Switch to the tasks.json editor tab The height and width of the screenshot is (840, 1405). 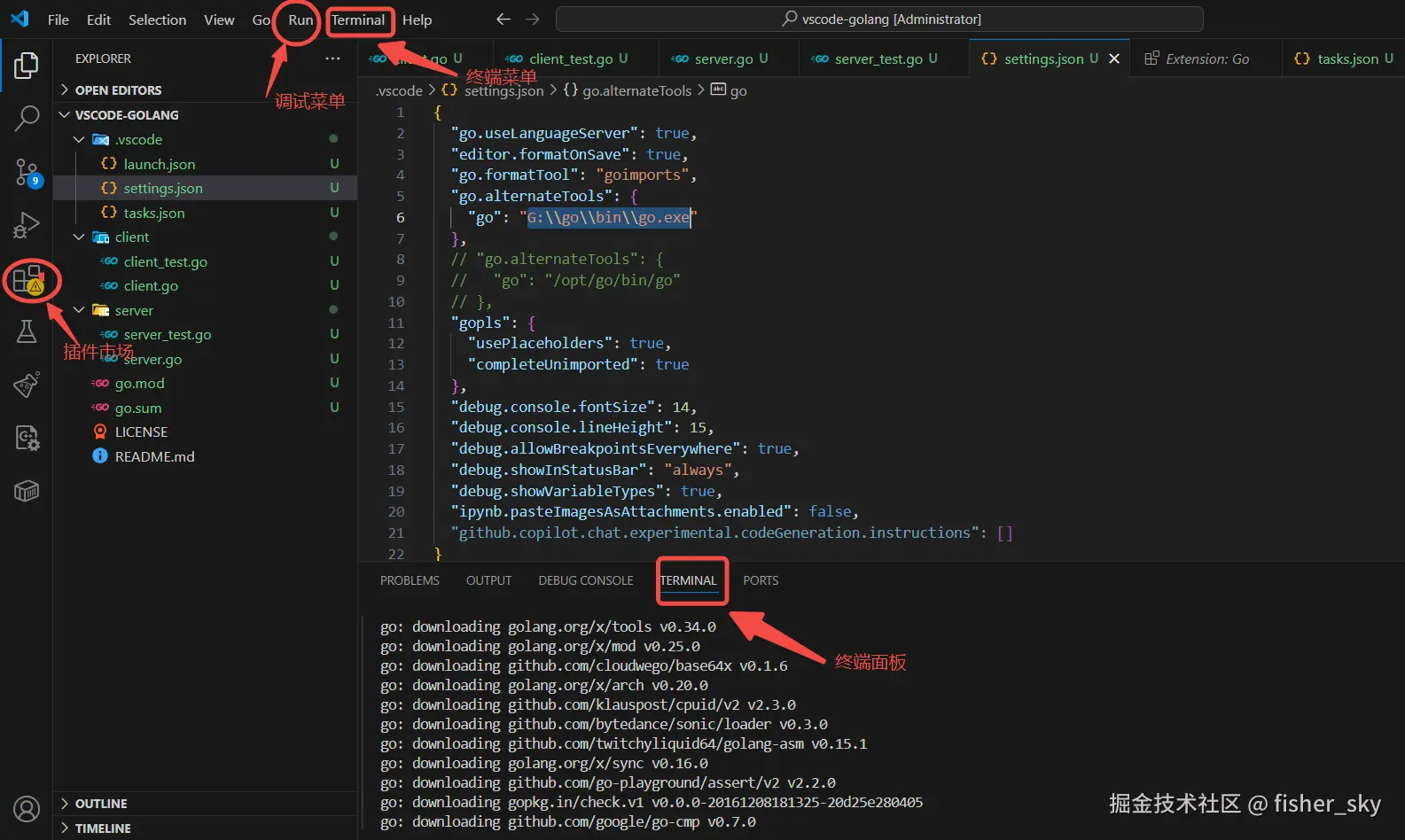[1344, 58]
